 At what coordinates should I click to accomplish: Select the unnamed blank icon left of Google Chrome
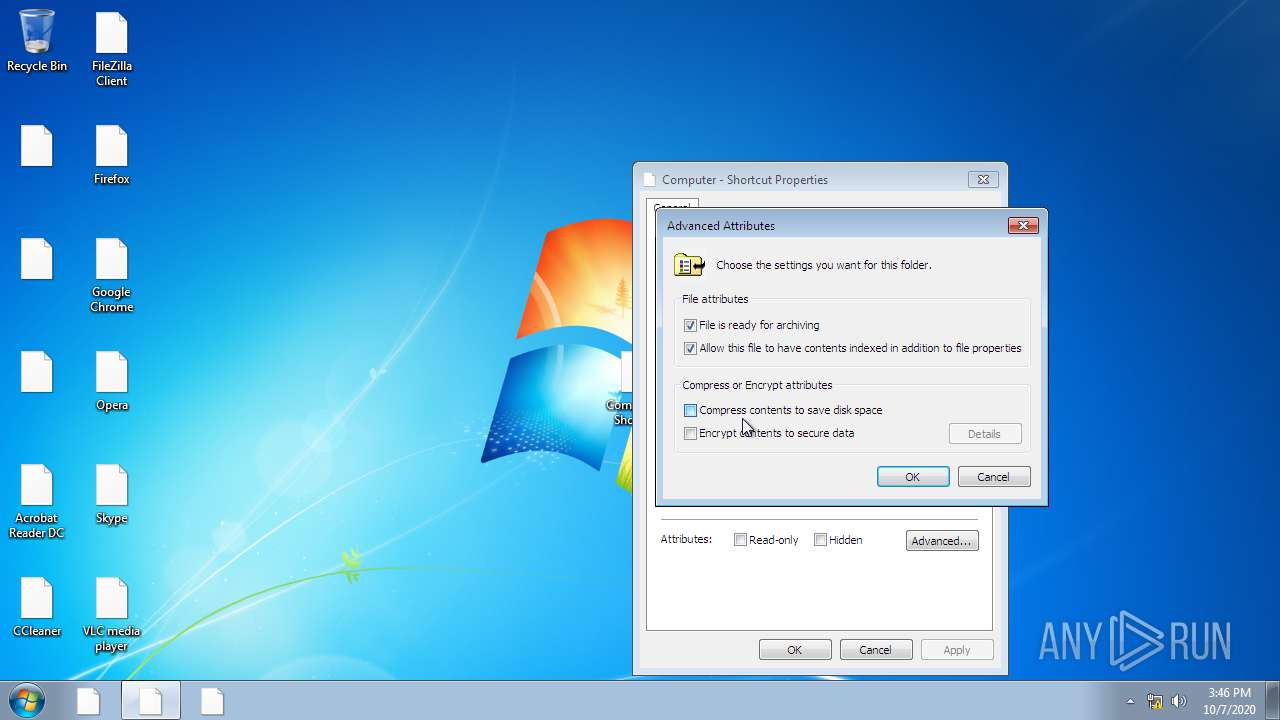(x=37, y=259)
